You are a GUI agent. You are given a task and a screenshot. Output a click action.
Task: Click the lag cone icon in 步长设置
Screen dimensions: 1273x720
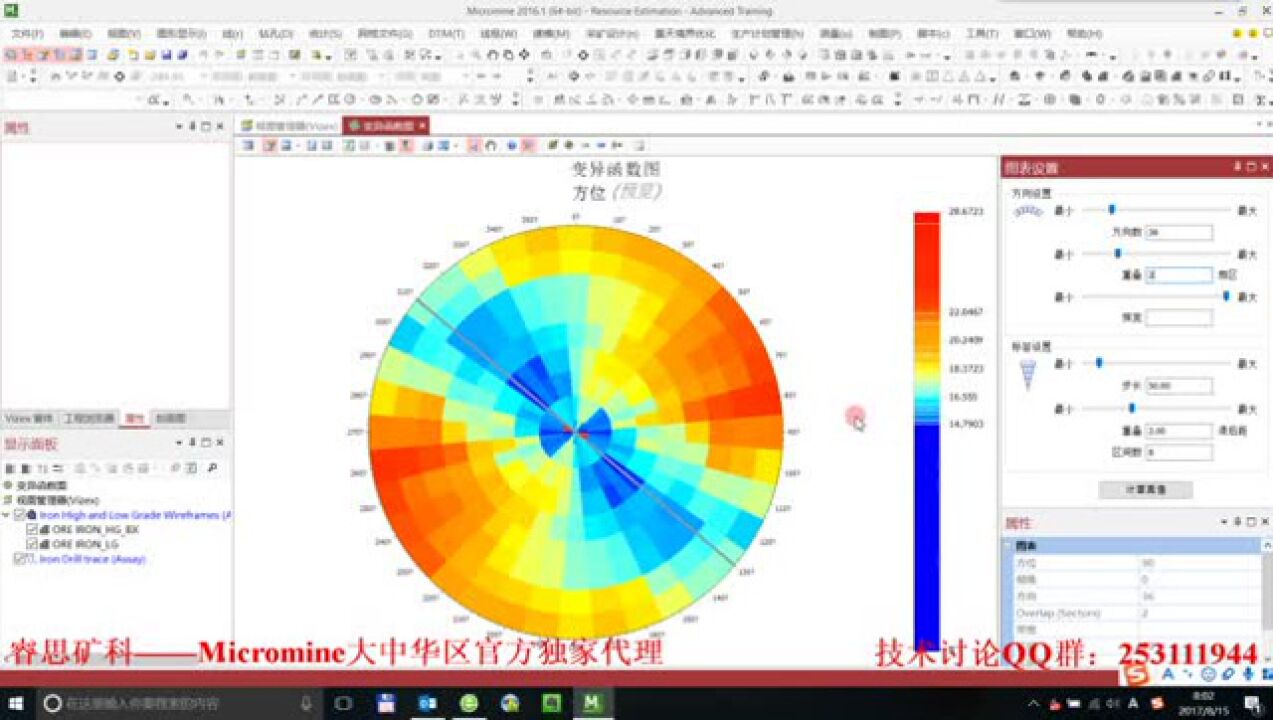point(1028,375)
